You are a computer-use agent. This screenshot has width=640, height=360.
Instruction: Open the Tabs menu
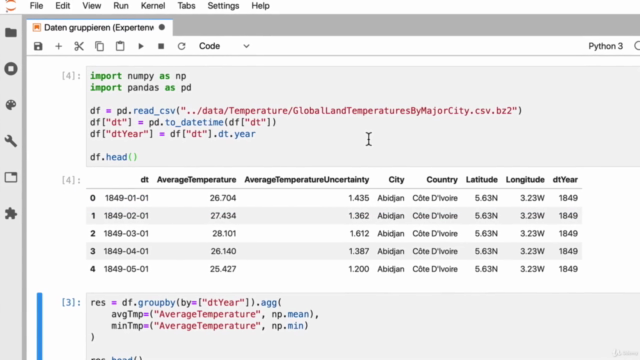click(186, 6)
